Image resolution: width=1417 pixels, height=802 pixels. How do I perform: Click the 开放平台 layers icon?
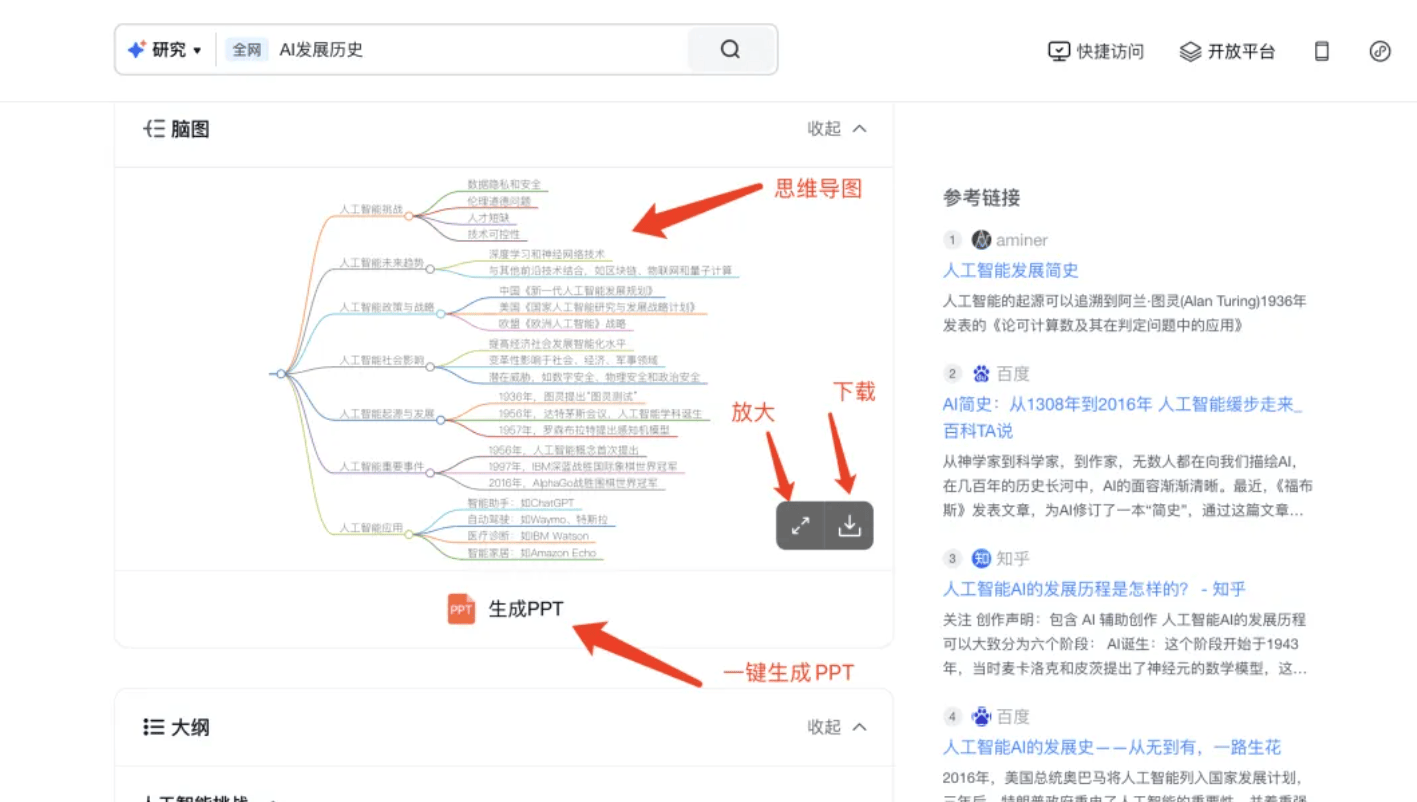click(x=1189, y=51)
